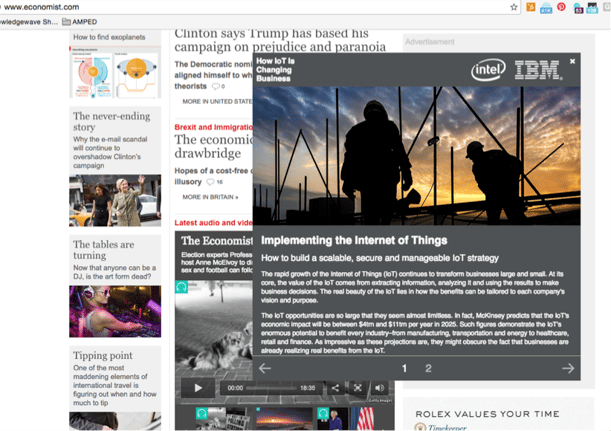Click 'MORE IN BRITAIN' link
Screen dimensions: 611x431
[x=210, y=197]
